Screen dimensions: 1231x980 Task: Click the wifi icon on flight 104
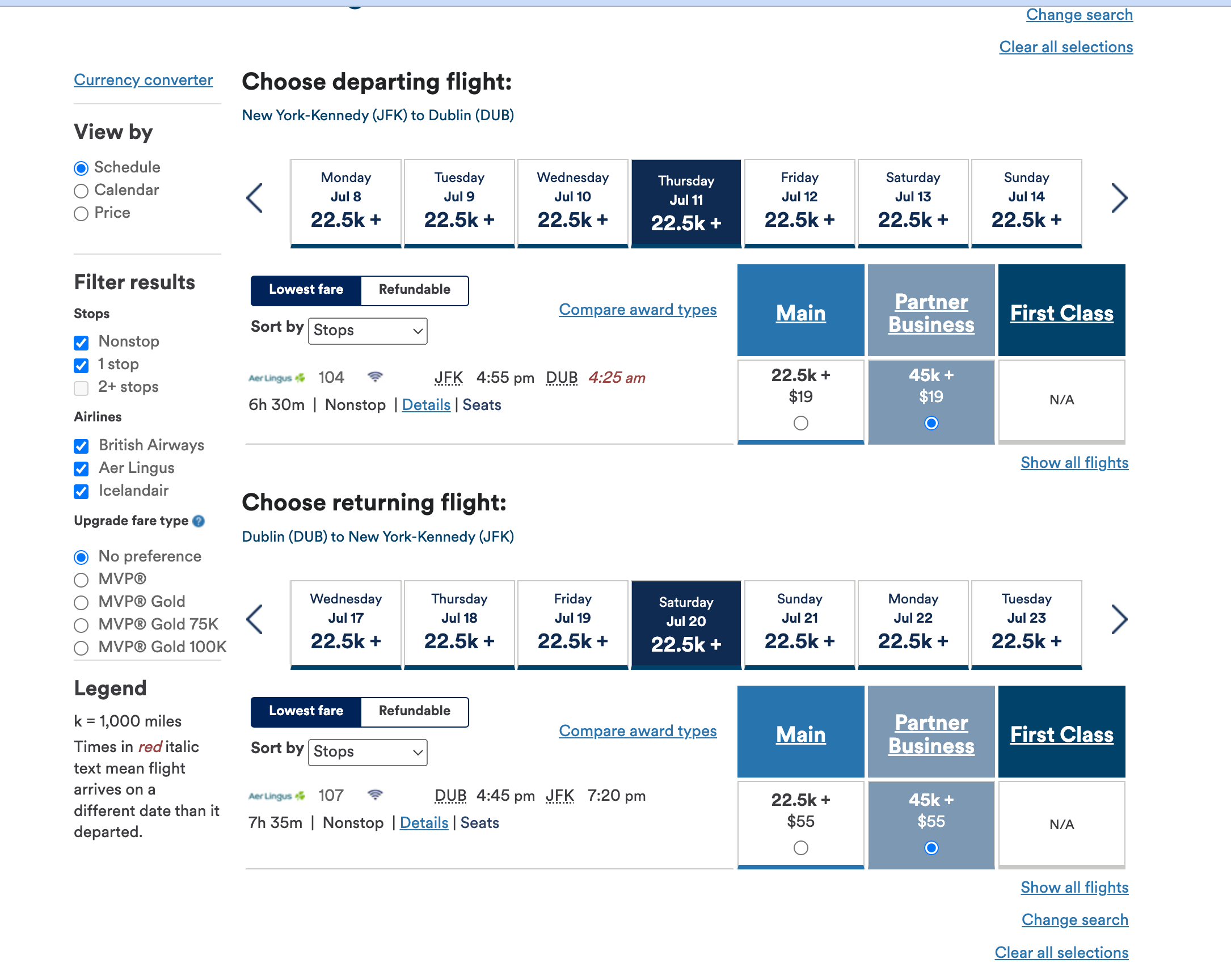click(375, 377)
